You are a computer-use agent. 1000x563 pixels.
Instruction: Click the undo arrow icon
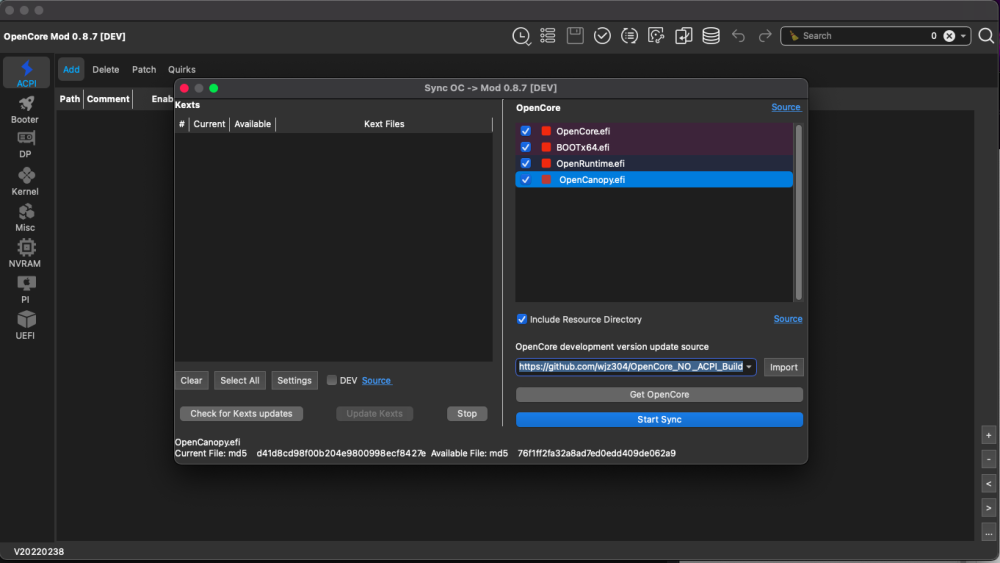739,36
